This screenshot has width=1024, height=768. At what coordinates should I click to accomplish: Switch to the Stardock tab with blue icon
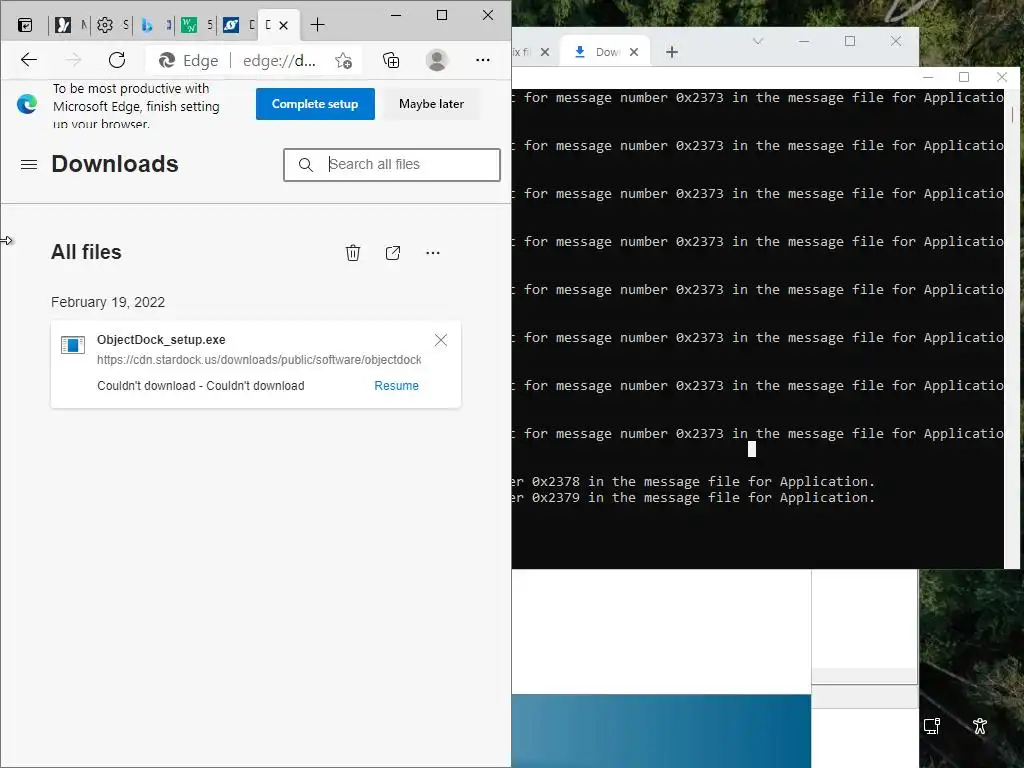pyautogui.click(x=231, y=25)
